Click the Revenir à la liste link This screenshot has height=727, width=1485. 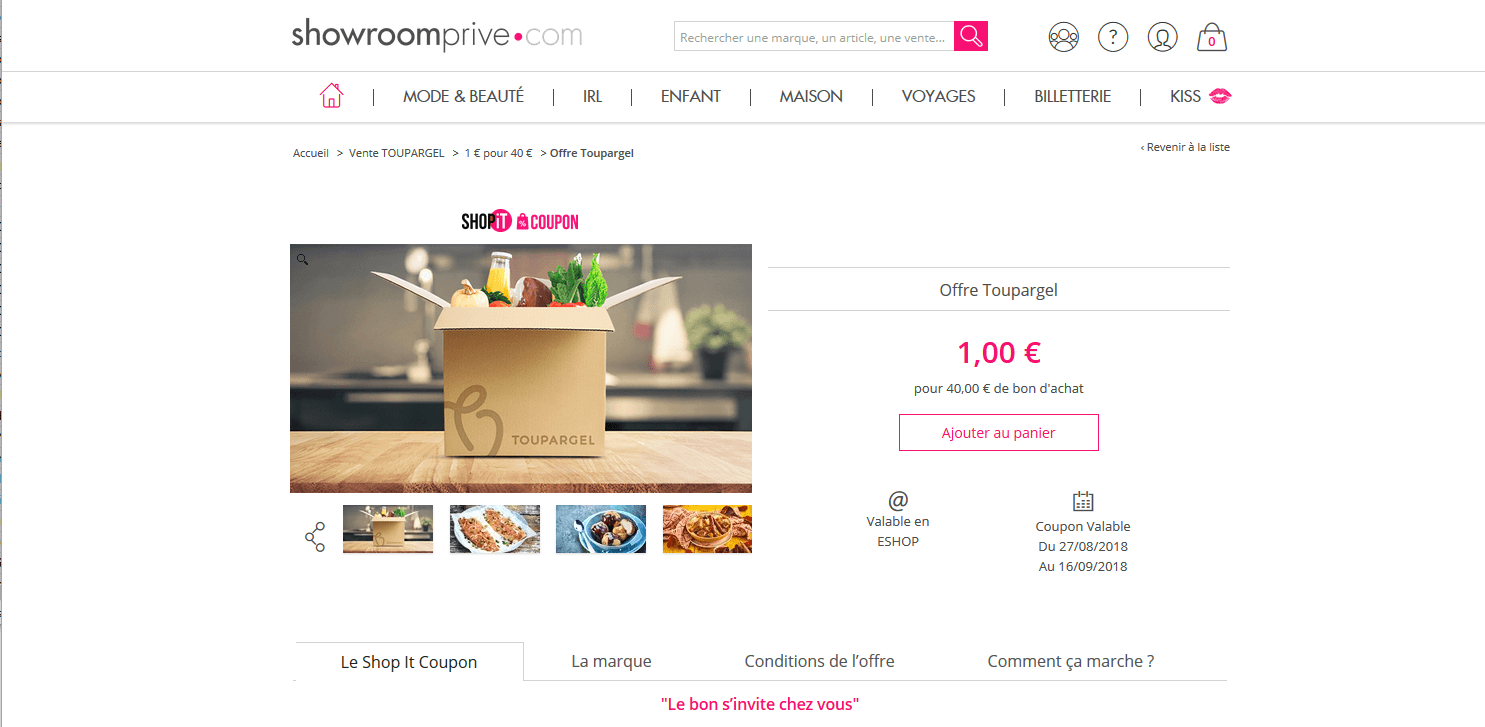1185,147
